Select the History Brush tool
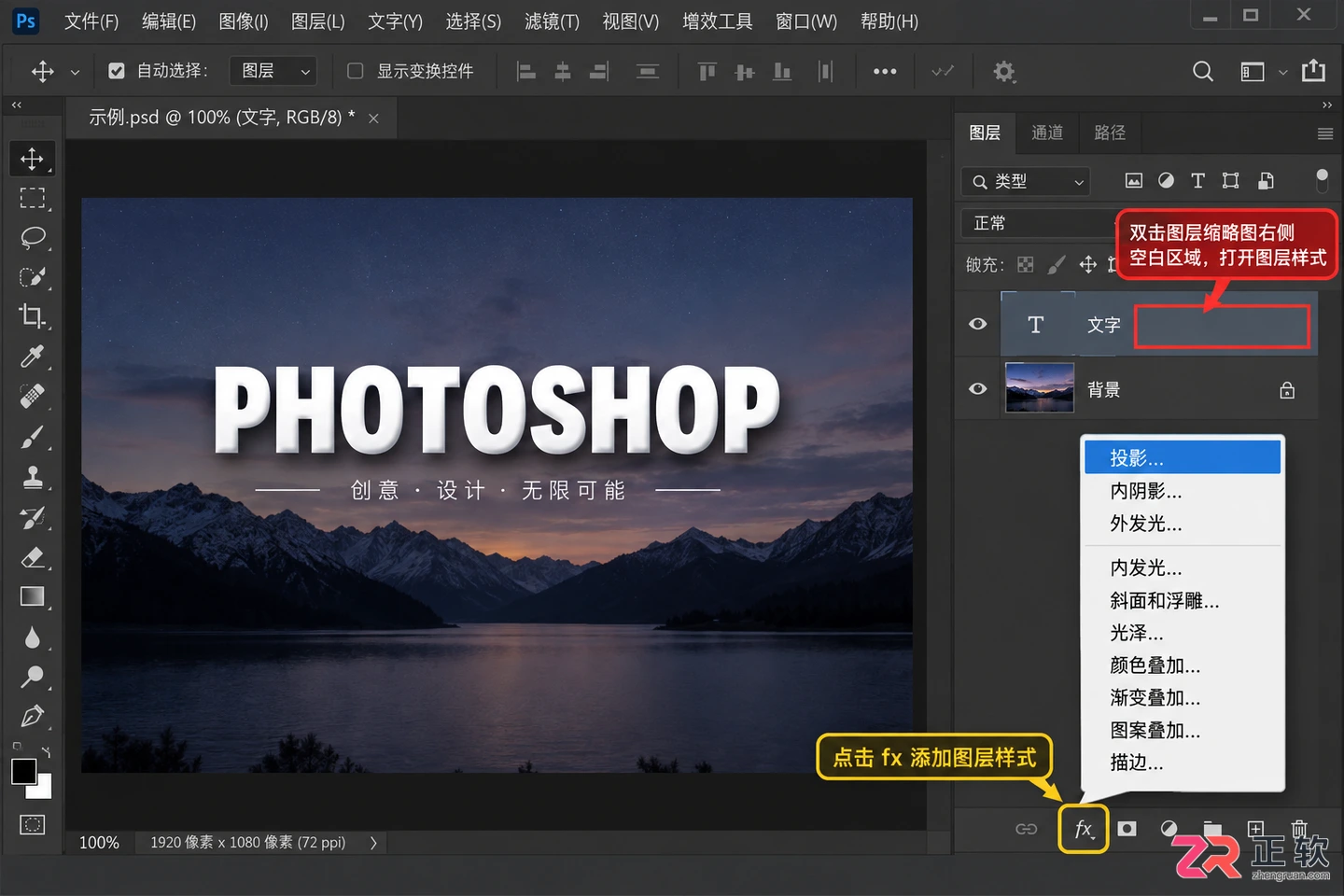This screenshot has height=896, width=1344. 32,517
